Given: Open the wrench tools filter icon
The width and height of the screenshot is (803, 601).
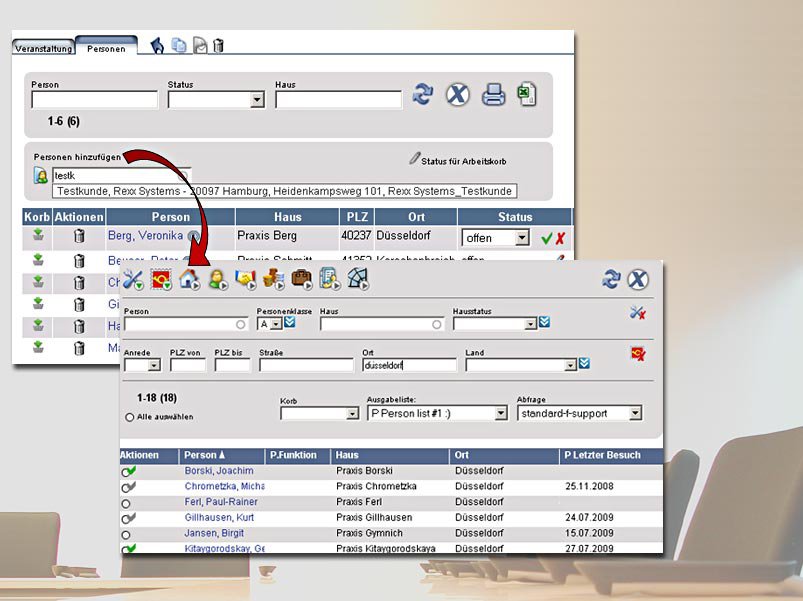Looking at the screenshot, I should click(x=133, y=280).
